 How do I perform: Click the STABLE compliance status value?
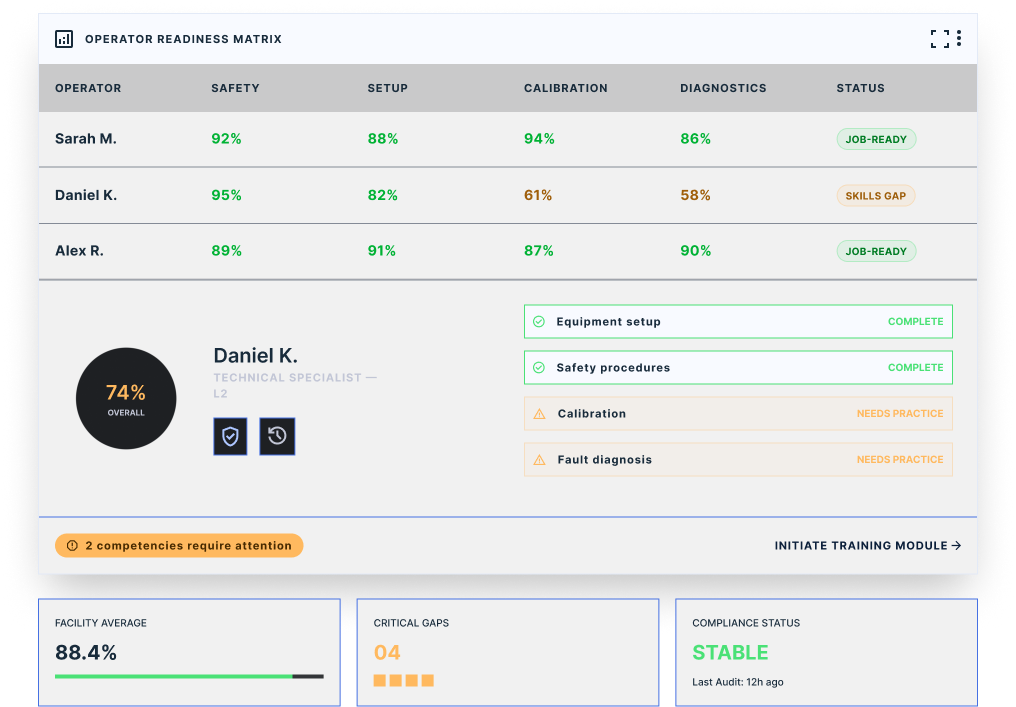730,653
